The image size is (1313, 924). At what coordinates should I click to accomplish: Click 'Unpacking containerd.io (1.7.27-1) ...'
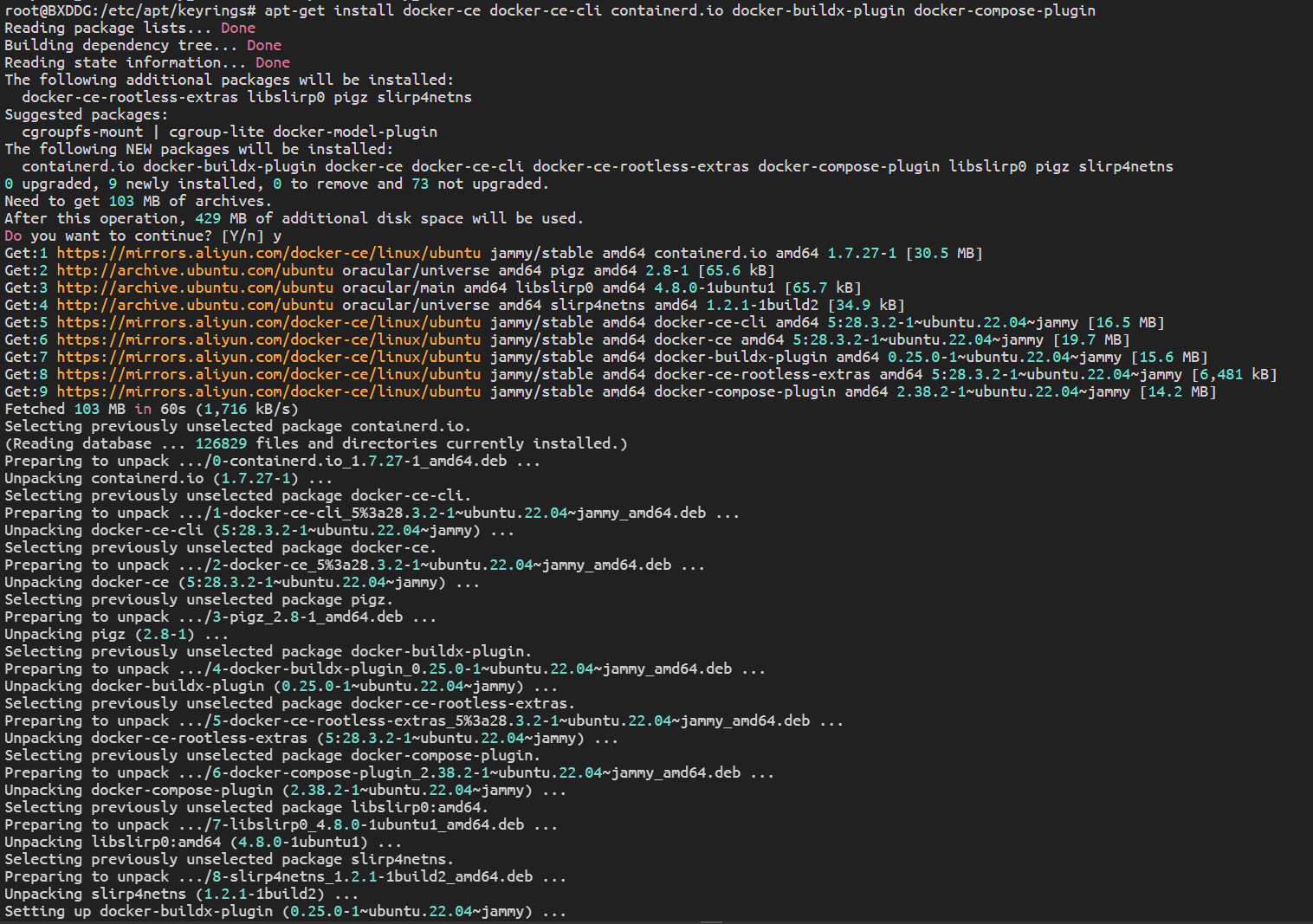[x=169, y=478]
